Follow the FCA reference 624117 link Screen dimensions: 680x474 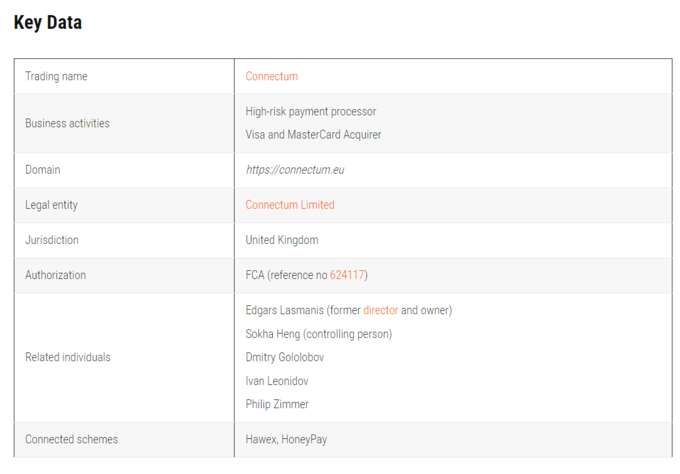point(347,275)
